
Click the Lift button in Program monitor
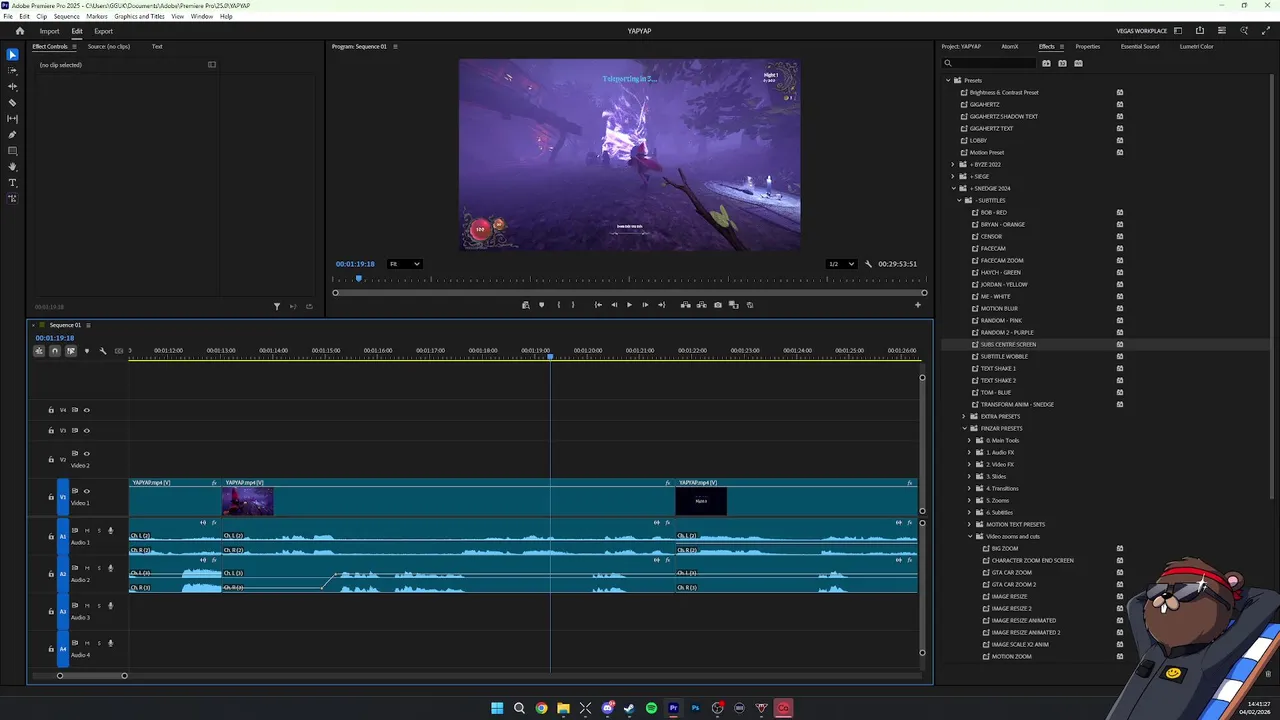tap(685, 305)
